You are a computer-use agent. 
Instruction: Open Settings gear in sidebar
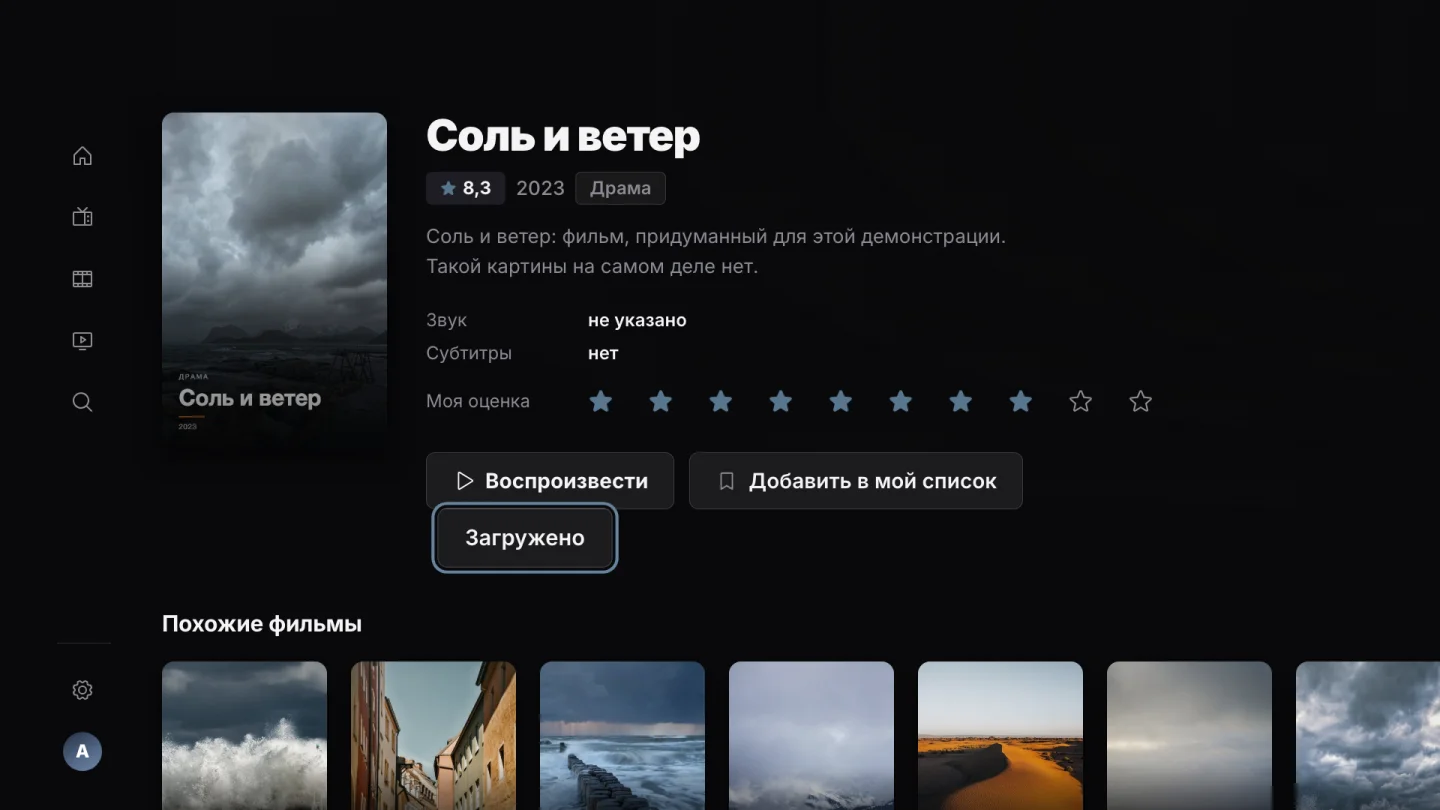(x=83, y=690)
